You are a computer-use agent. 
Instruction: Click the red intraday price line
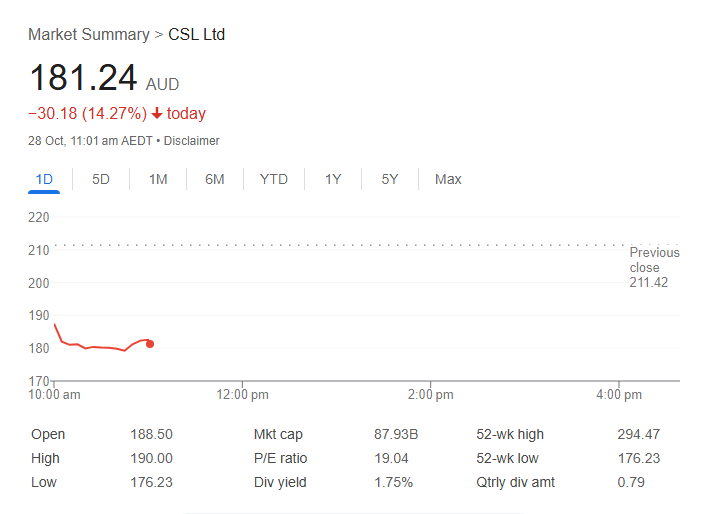pyautogui.click(x=100, y=347)
